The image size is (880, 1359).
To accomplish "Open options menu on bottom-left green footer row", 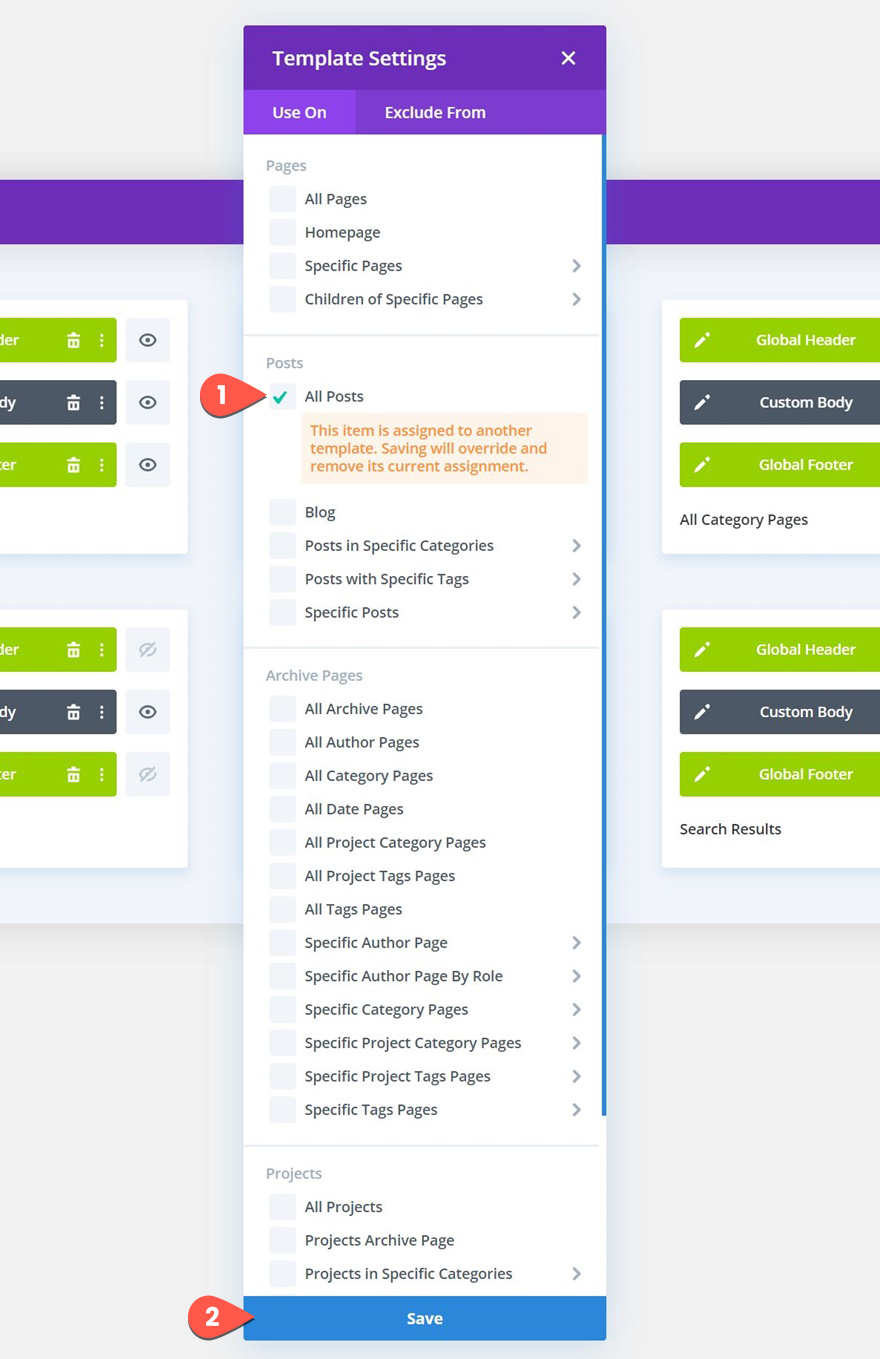I will click(x=101, y=774).
